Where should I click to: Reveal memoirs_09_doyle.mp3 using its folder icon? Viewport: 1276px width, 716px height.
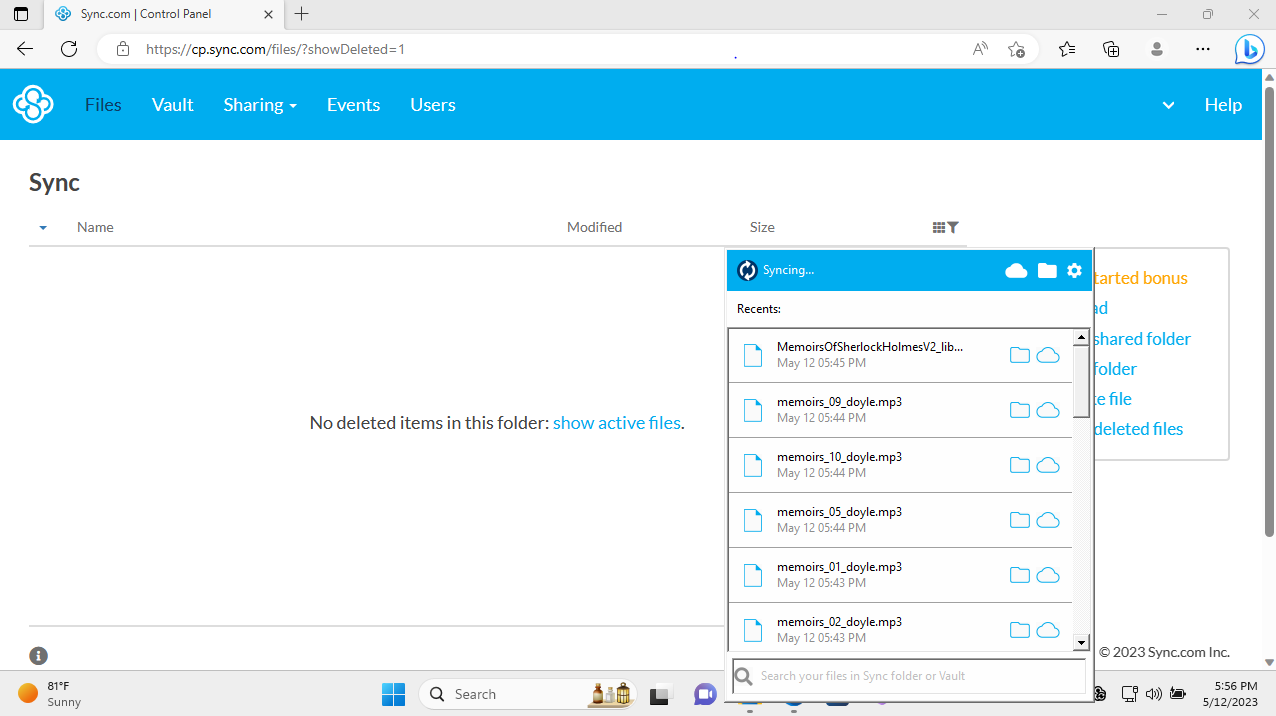pyautogui.click(x=1019, y=410)
